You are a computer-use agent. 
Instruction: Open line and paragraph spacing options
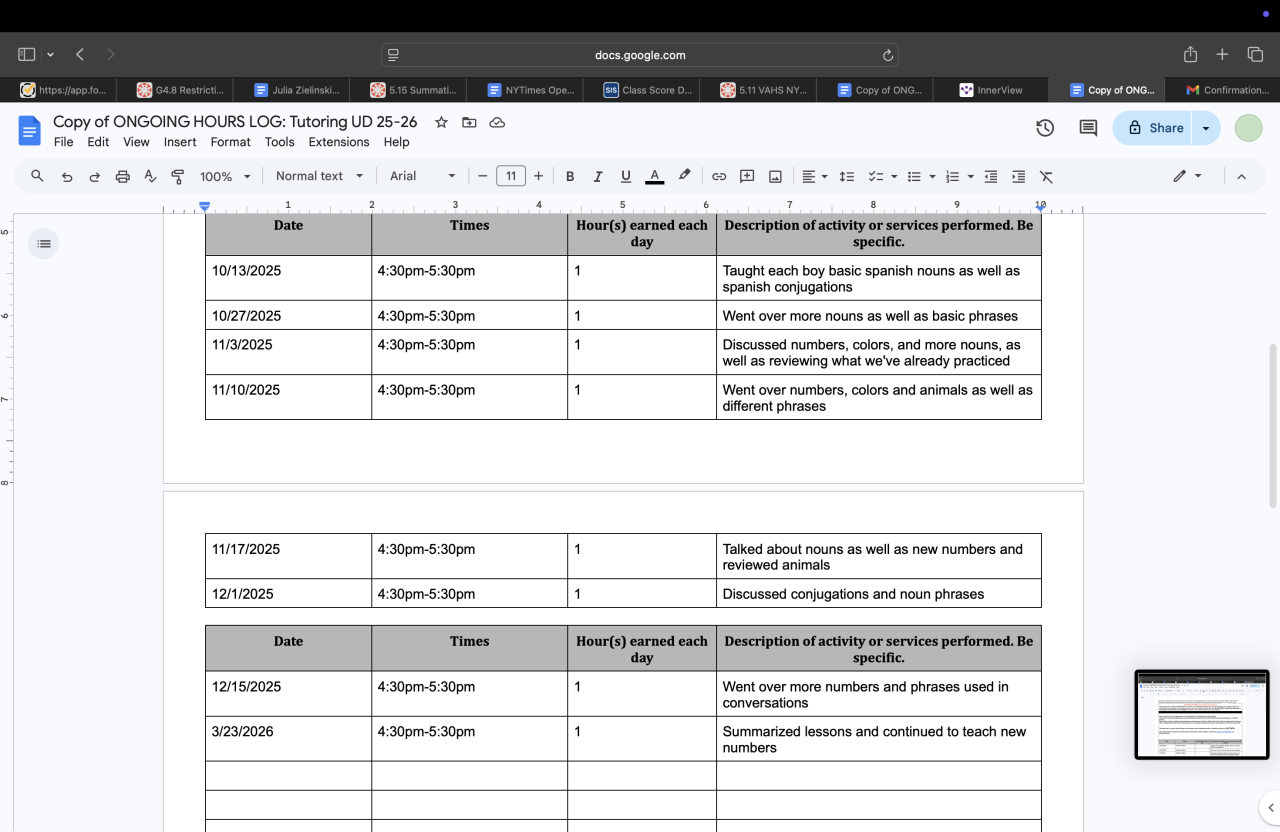point(846,176)
